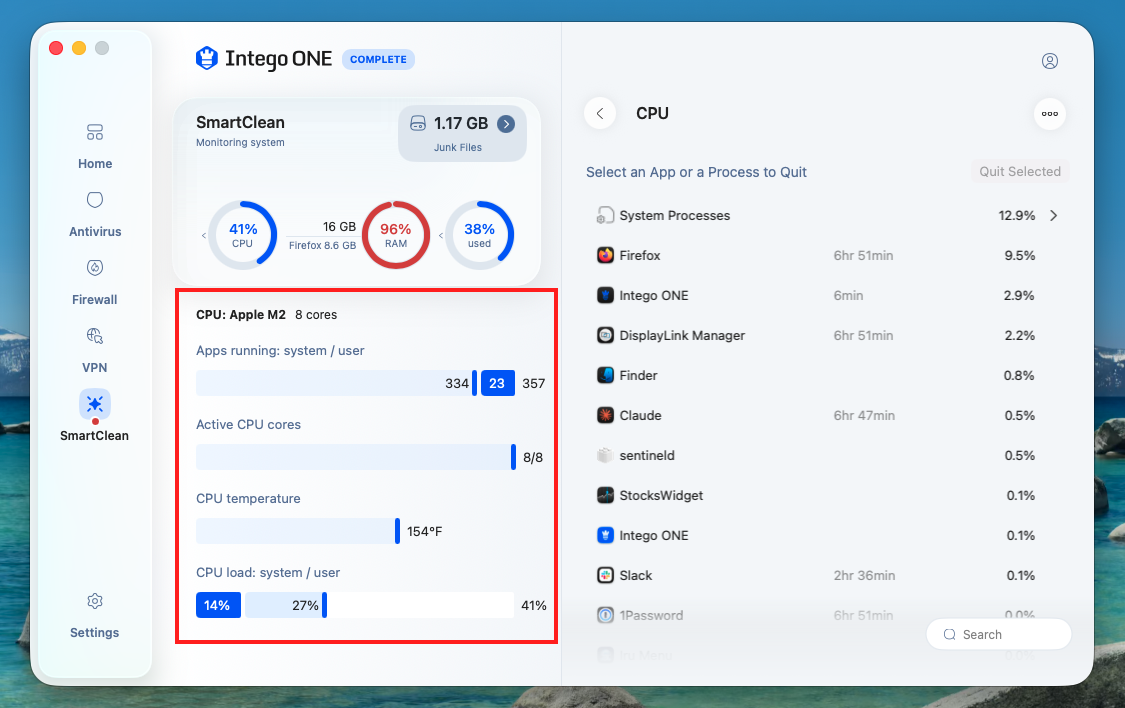Open the Antivirus shield section
The height and width of the screenshot is (708, 1125).
[x=95, y=214]
